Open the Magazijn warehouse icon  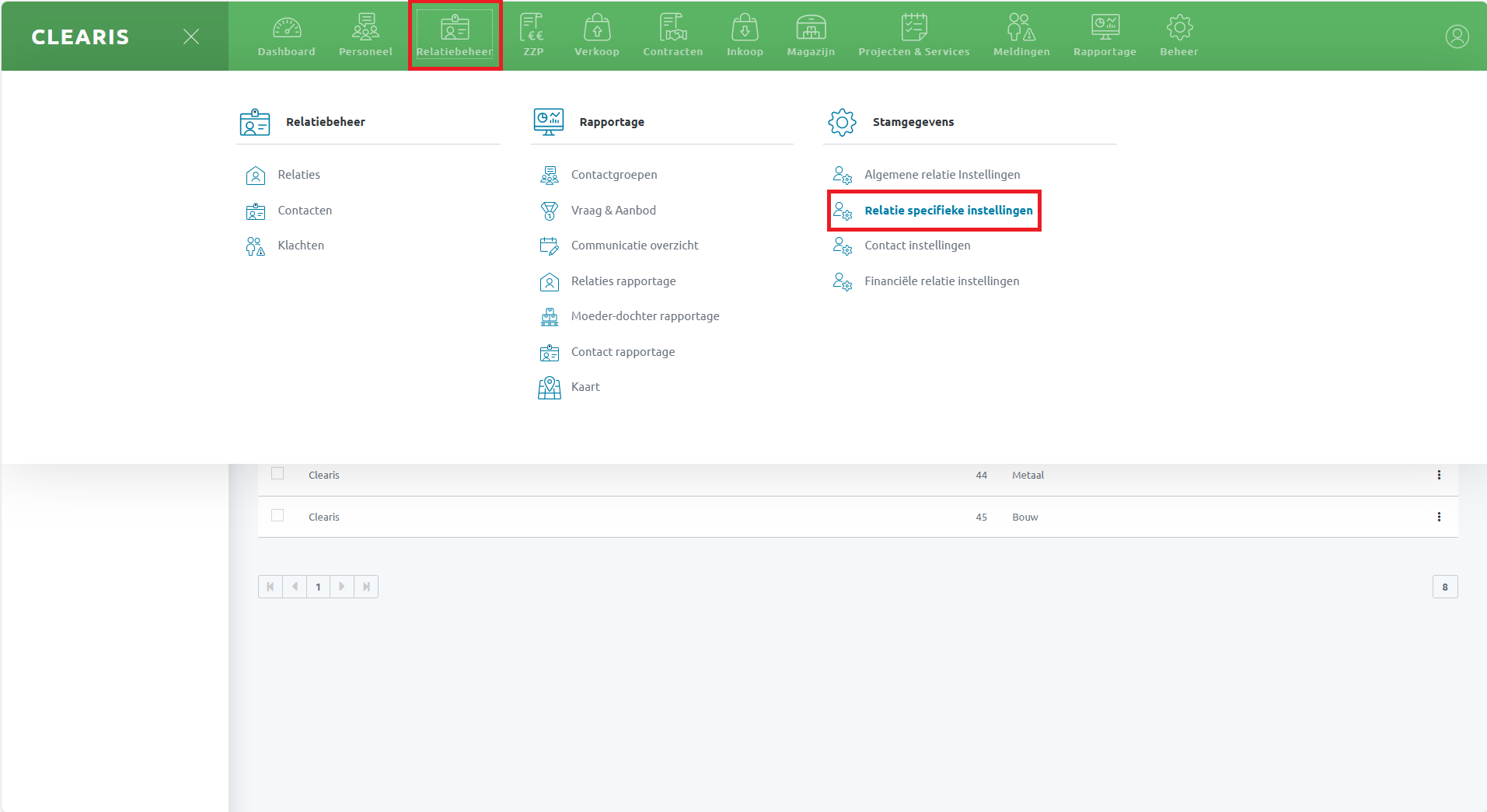(810, 29)
